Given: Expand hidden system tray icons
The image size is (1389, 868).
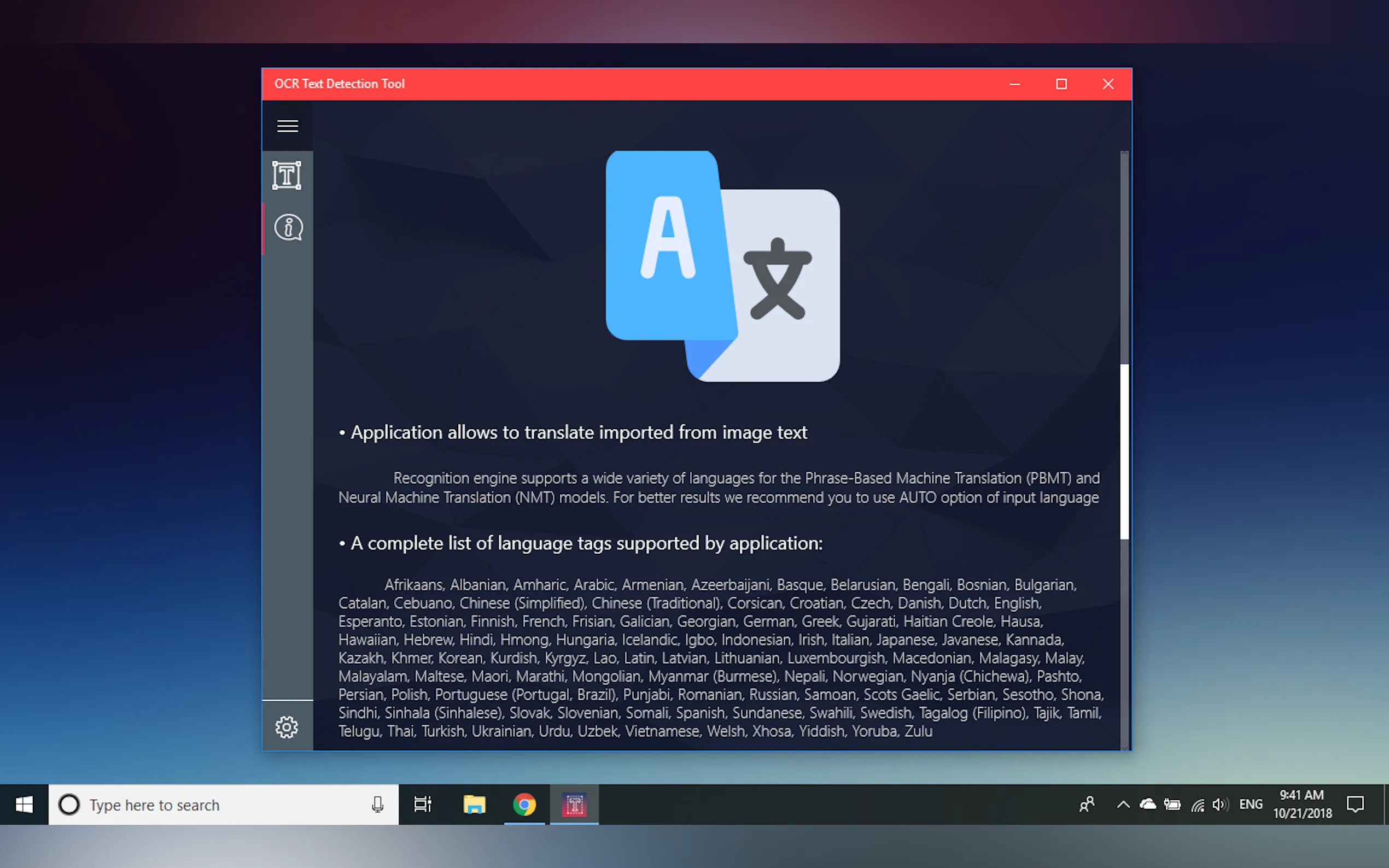Looking at the screenshot, I should pyautogui.click(x=1123, y=805).
